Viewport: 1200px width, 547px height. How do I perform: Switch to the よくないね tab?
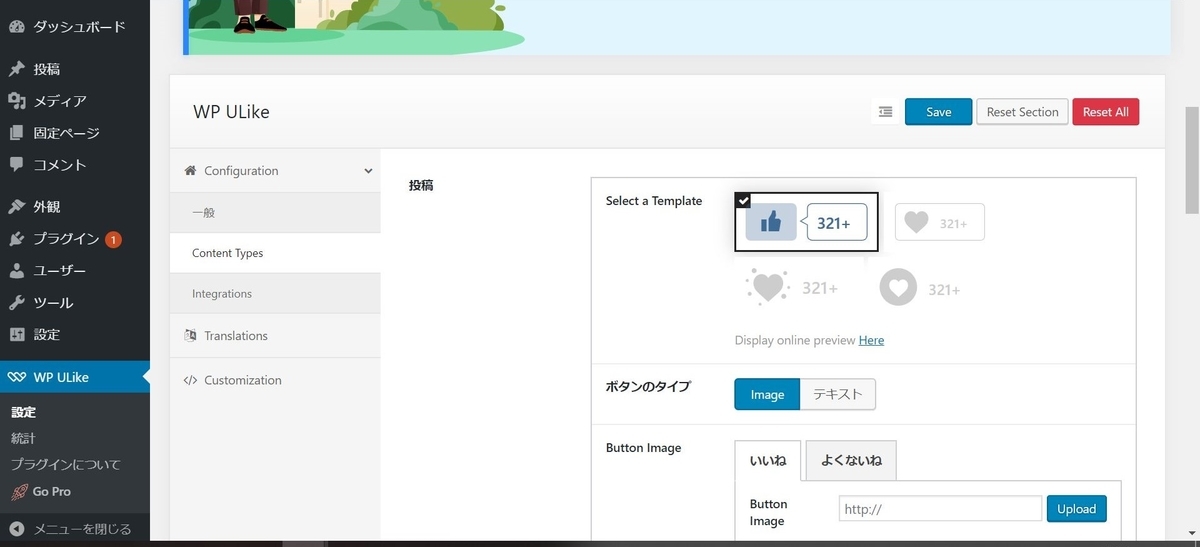[x=851, y=460]
